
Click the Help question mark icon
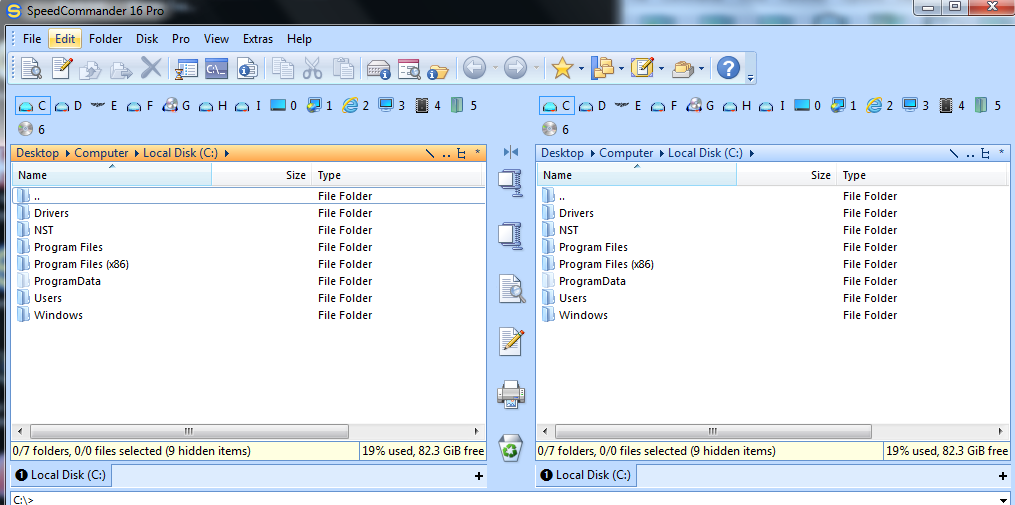pos(729,68)
